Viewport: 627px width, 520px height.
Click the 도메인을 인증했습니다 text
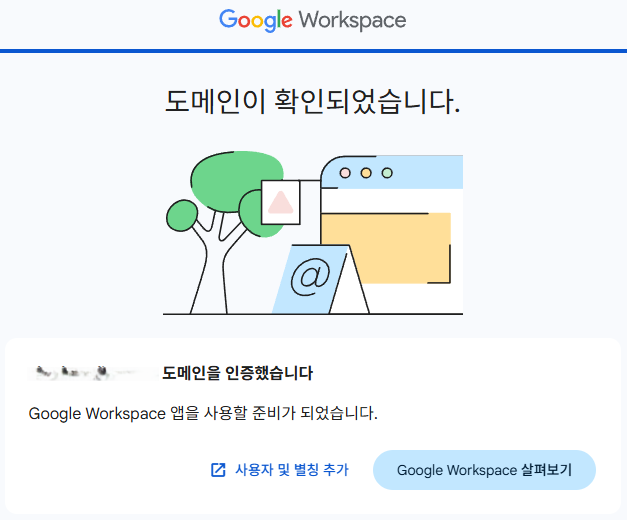(238, 373)
